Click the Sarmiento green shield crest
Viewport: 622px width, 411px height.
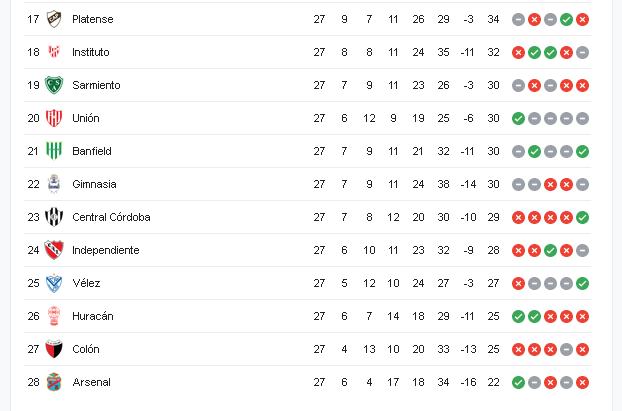(53, 85)
